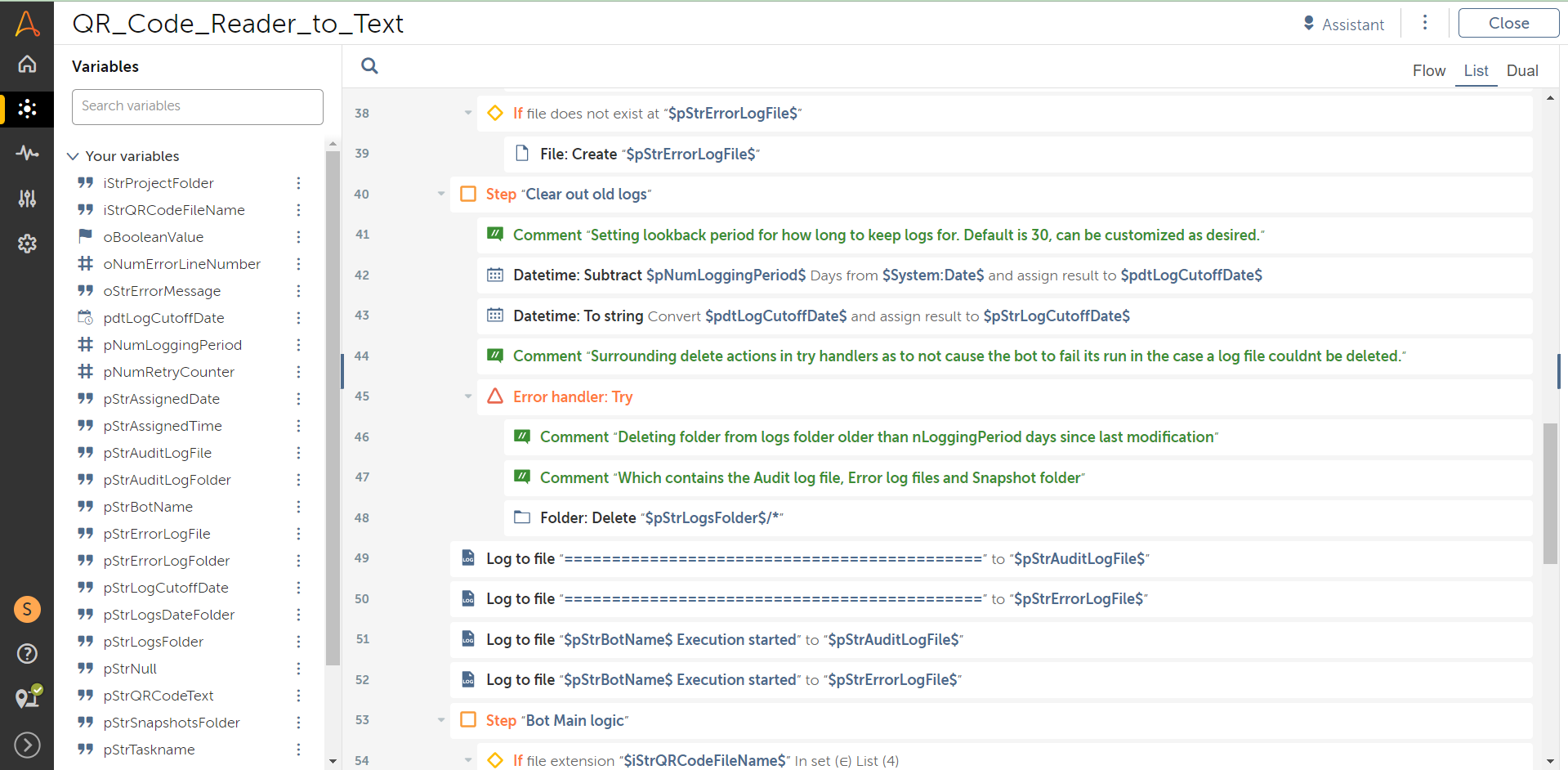Switch to Flow view tab

[1428, 71]
